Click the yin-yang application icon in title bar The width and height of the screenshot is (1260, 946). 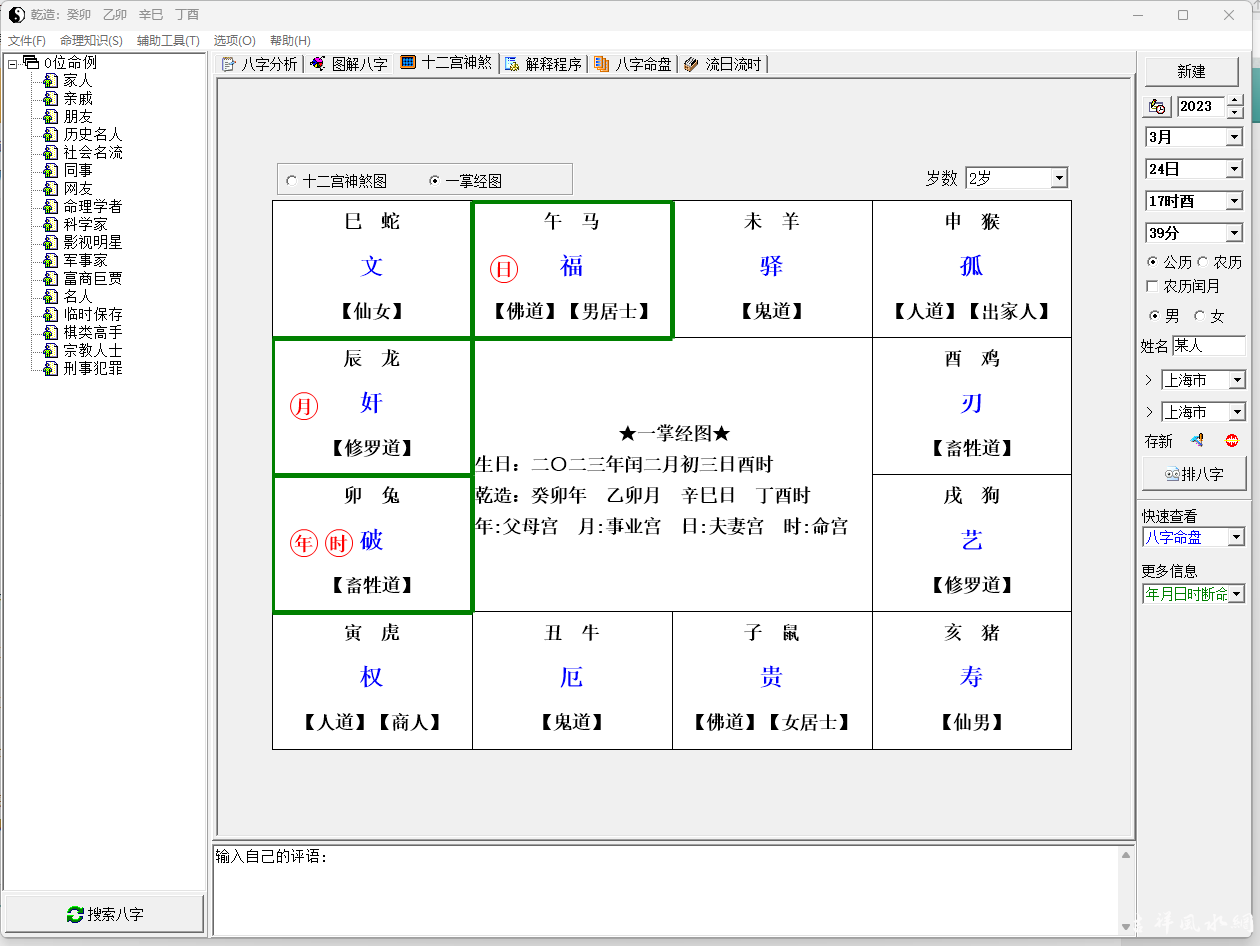16,14
